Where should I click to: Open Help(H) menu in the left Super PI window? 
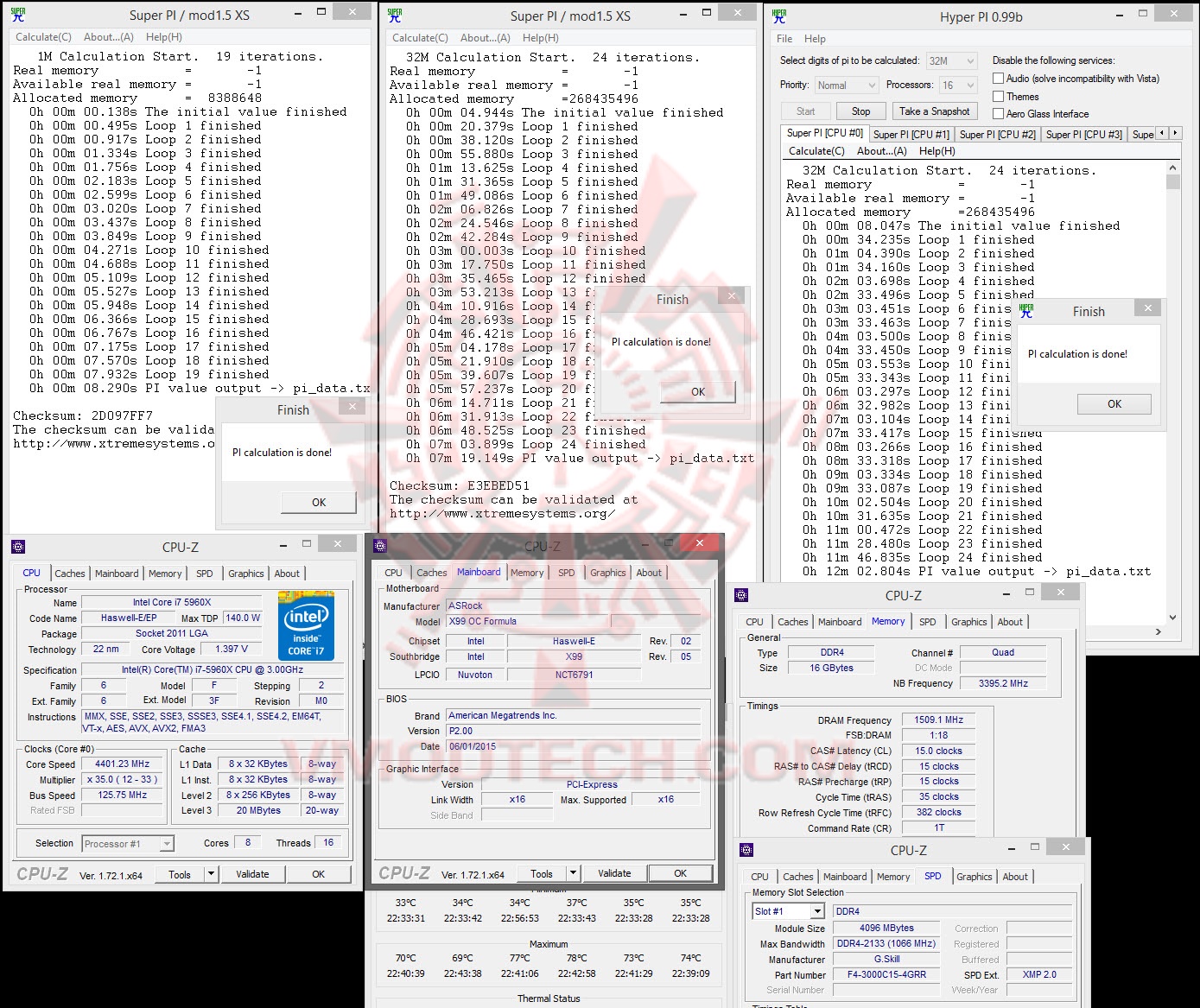pos(163,37)
